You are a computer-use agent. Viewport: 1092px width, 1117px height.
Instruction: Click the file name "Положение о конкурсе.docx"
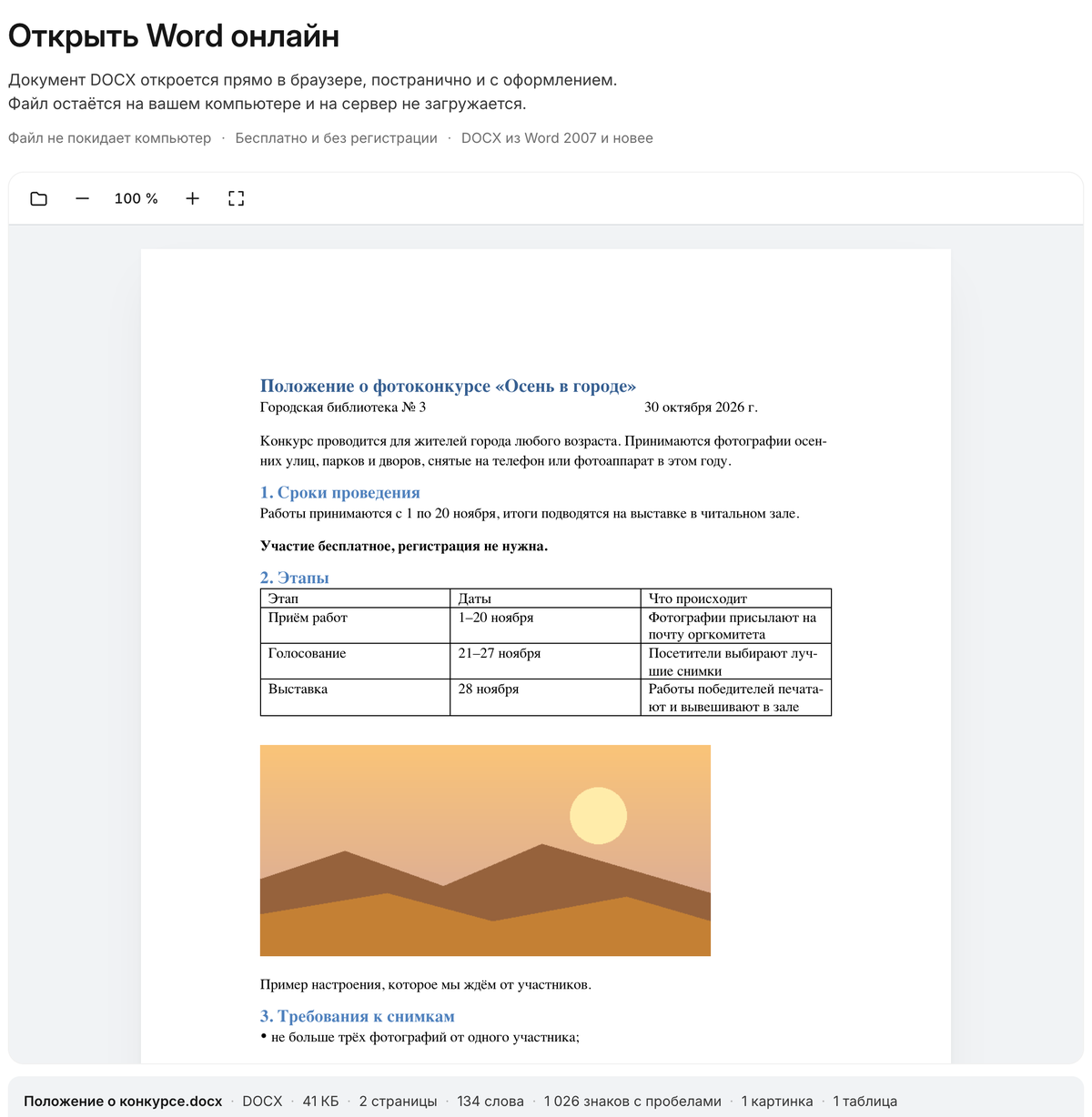click(x=123, y=1102)
